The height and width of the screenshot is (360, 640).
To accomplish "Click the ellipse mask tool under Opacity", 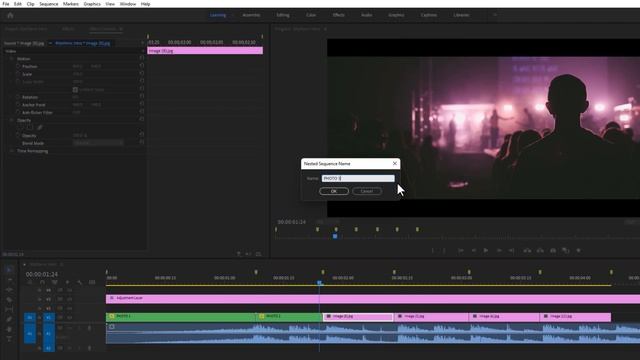I will pyautogui.click(x=20, y=128).
